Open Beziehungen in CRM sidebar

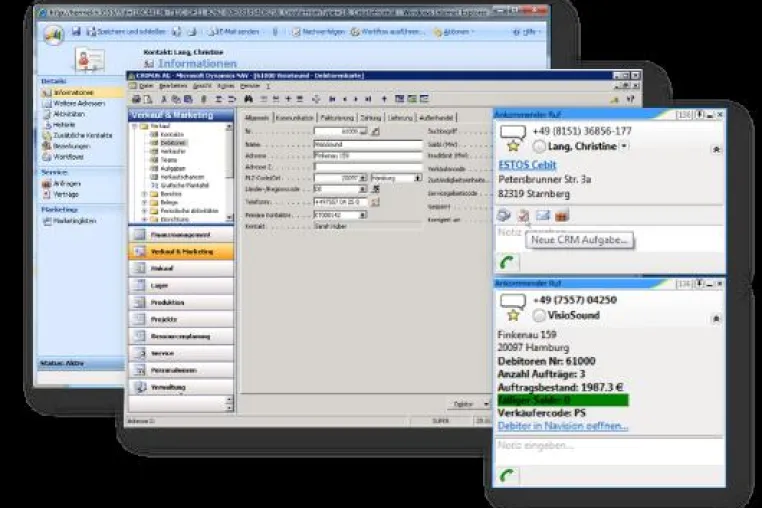tap(71, 146)
